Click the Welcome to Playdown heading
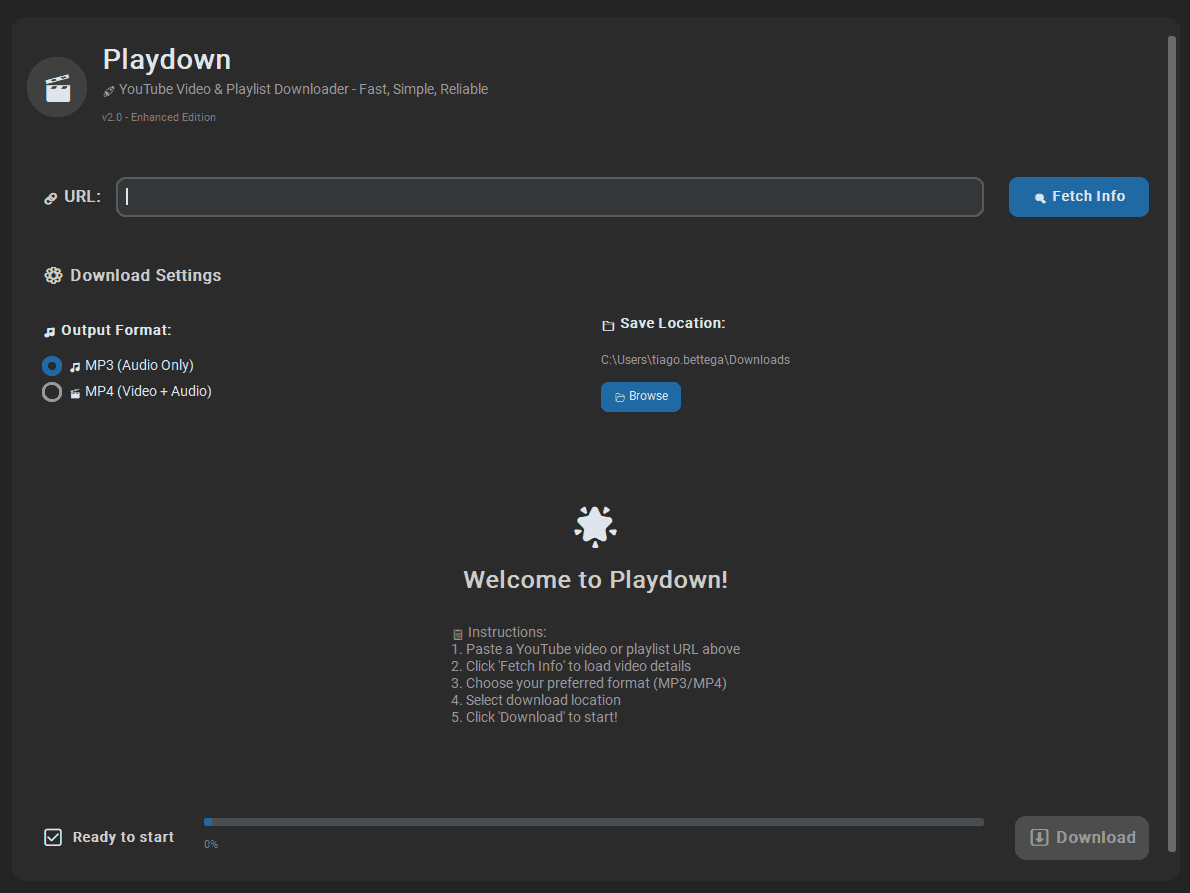Image resolution: width=1190 pixels, height=893 pixels. coord(595,580)
